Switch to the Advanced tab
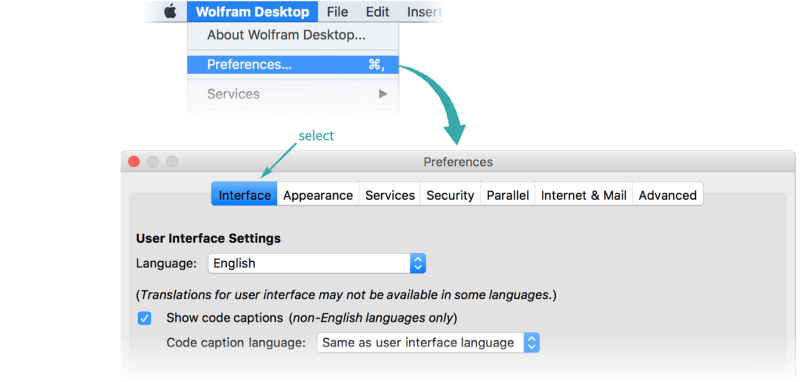 click(667, 195)
